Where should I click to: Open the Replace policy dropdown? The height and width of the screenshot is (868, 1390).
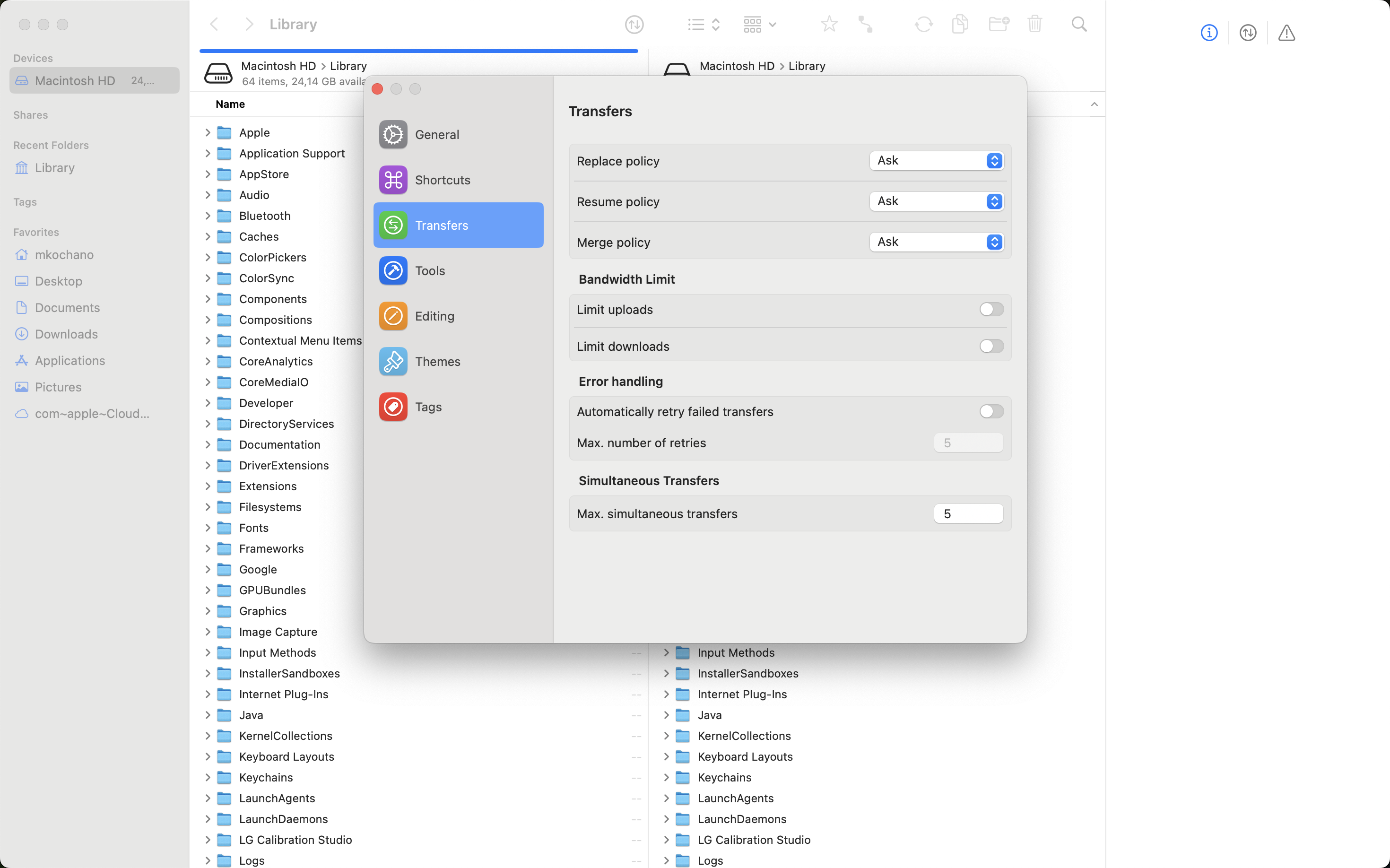937,161
